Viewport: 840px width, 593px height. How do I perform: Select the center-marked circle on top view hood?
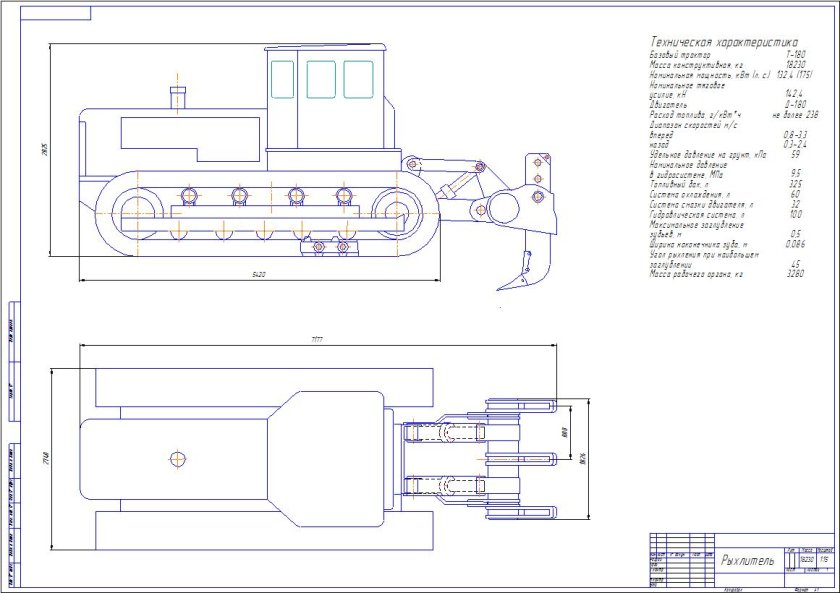[178, 459]
